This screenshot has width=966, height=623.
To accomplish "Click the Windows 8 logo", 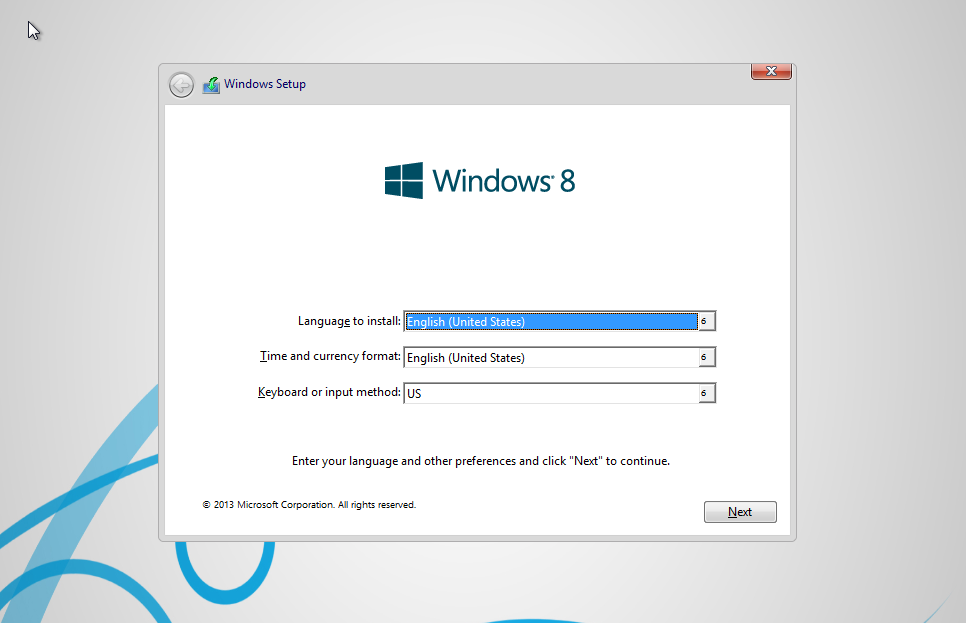I will (x=480, y=181).
